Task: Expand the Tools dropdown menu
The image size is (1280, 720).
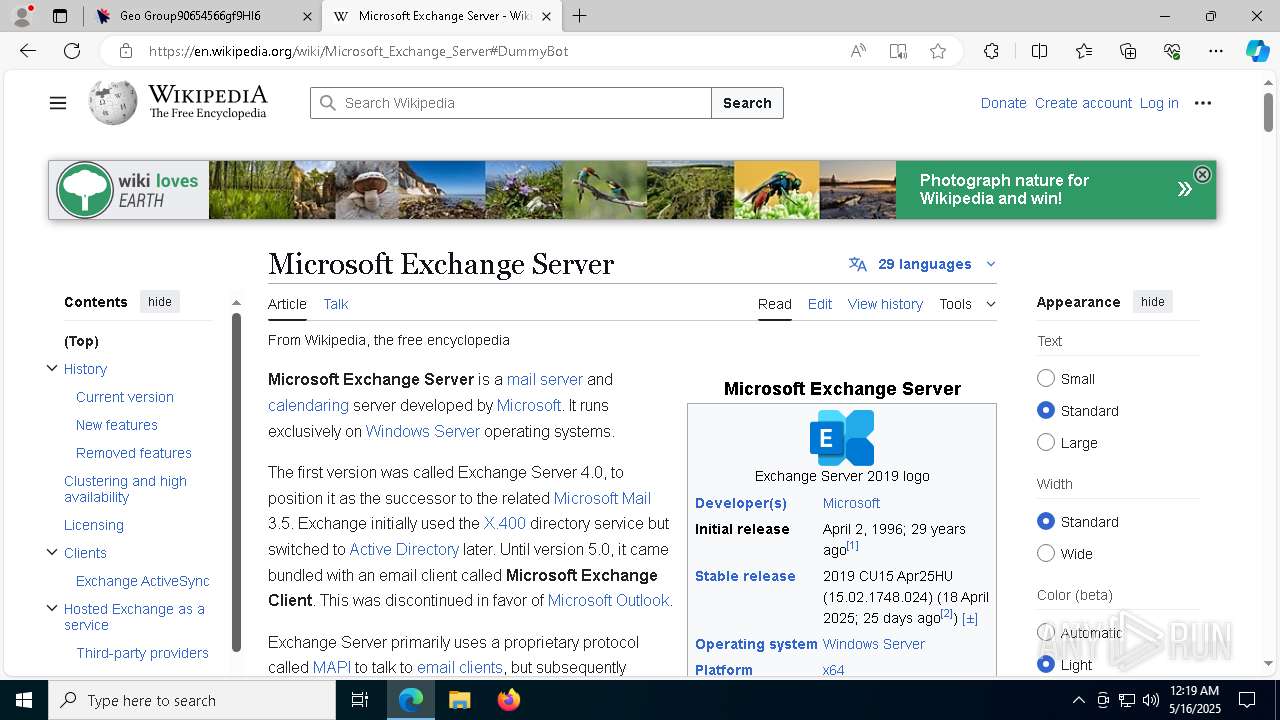Action: 967,304
